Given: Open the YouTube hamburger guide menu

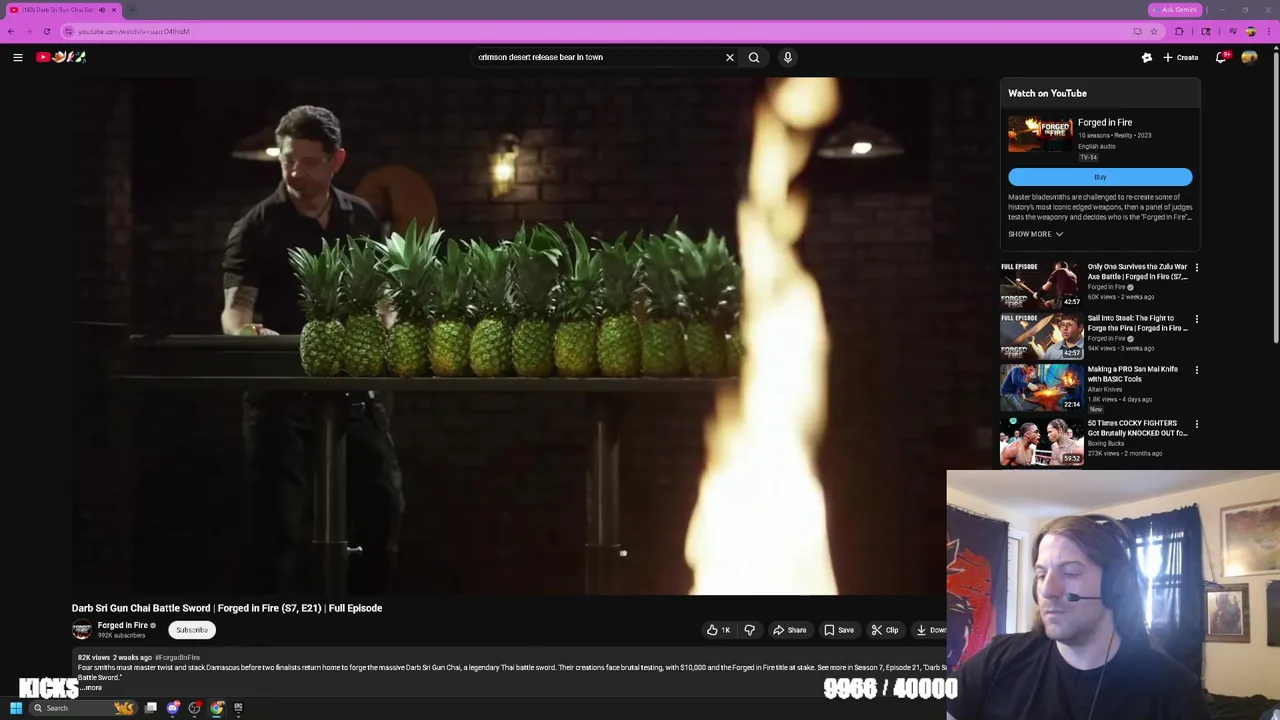Looking at the screenshot, I should 18,57.
